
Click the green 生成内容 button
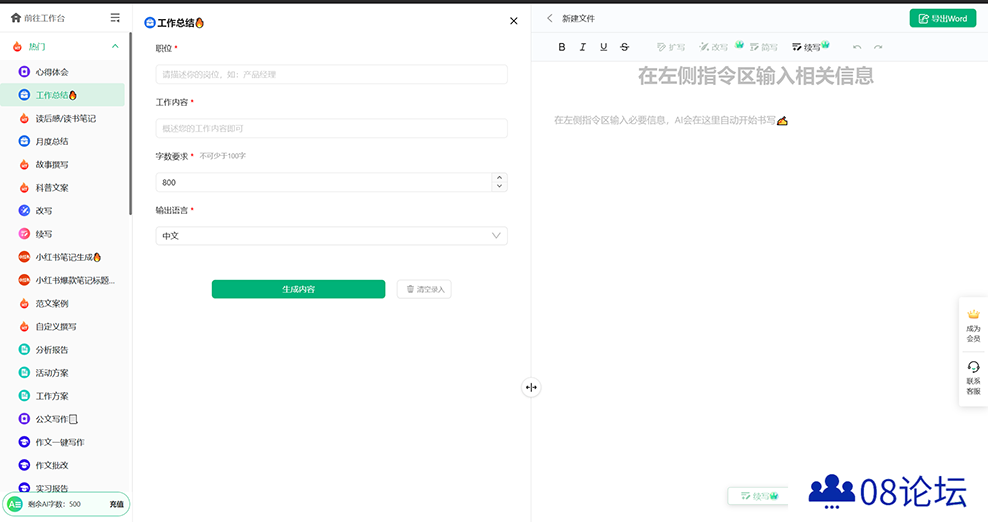pos(298,289)
